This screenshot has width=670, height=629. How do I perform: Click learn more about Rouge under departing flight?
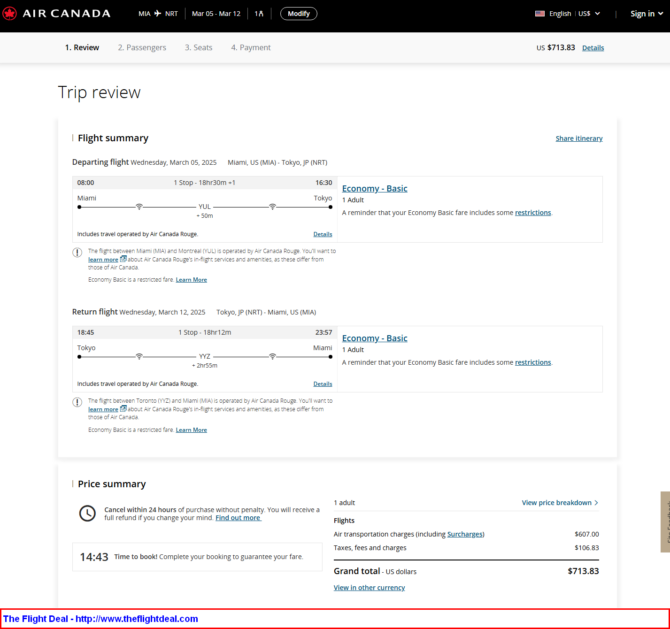pyautogui.click(x=103, y=259)
